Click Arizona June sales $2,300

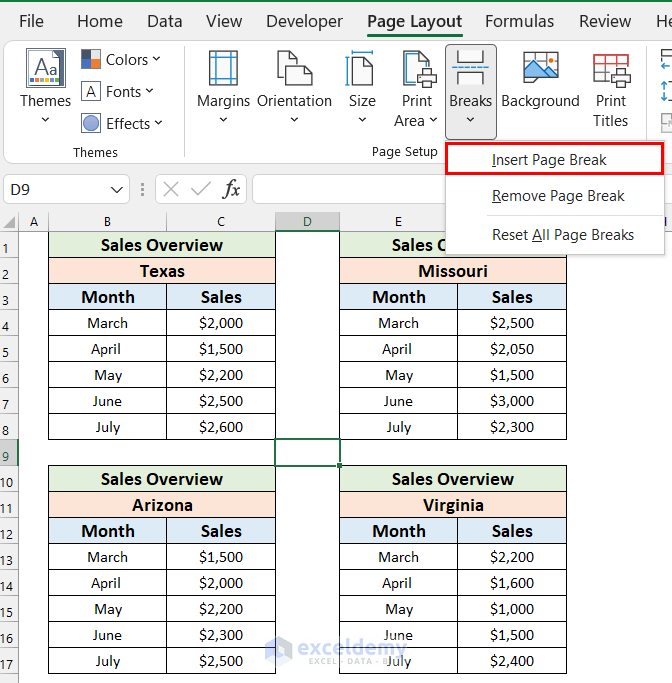pyautogui.click(x=221, y=635)
